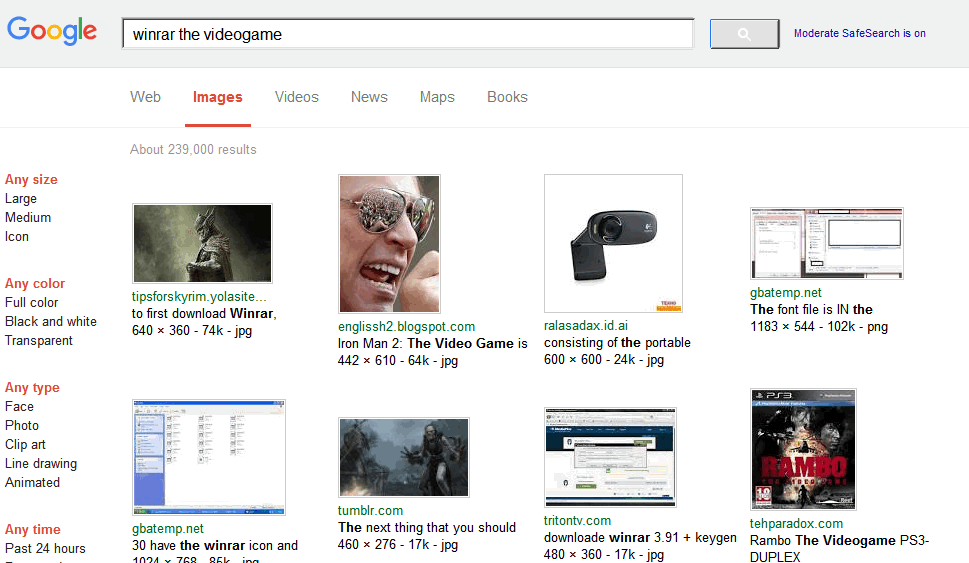
Task: Click 'Rambo The Videogame PS3-' caption
Action: (839, 541)
